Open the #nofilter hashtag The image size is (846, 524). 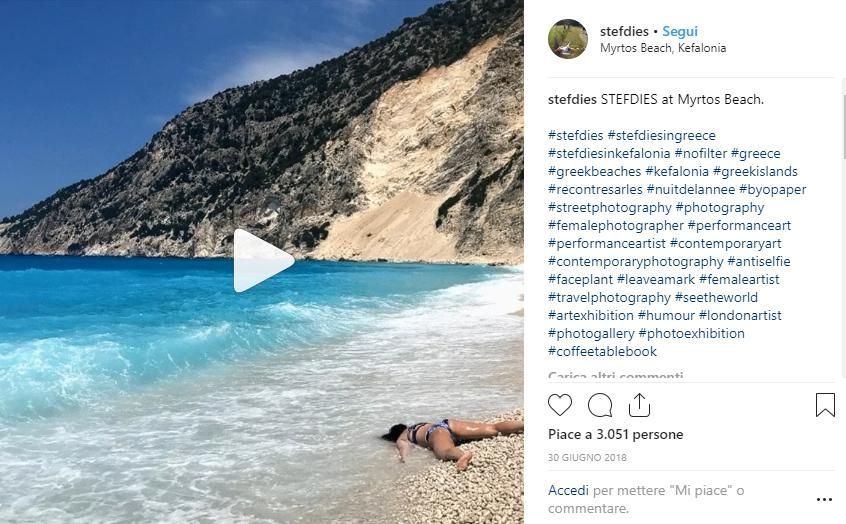click(700, 153)
